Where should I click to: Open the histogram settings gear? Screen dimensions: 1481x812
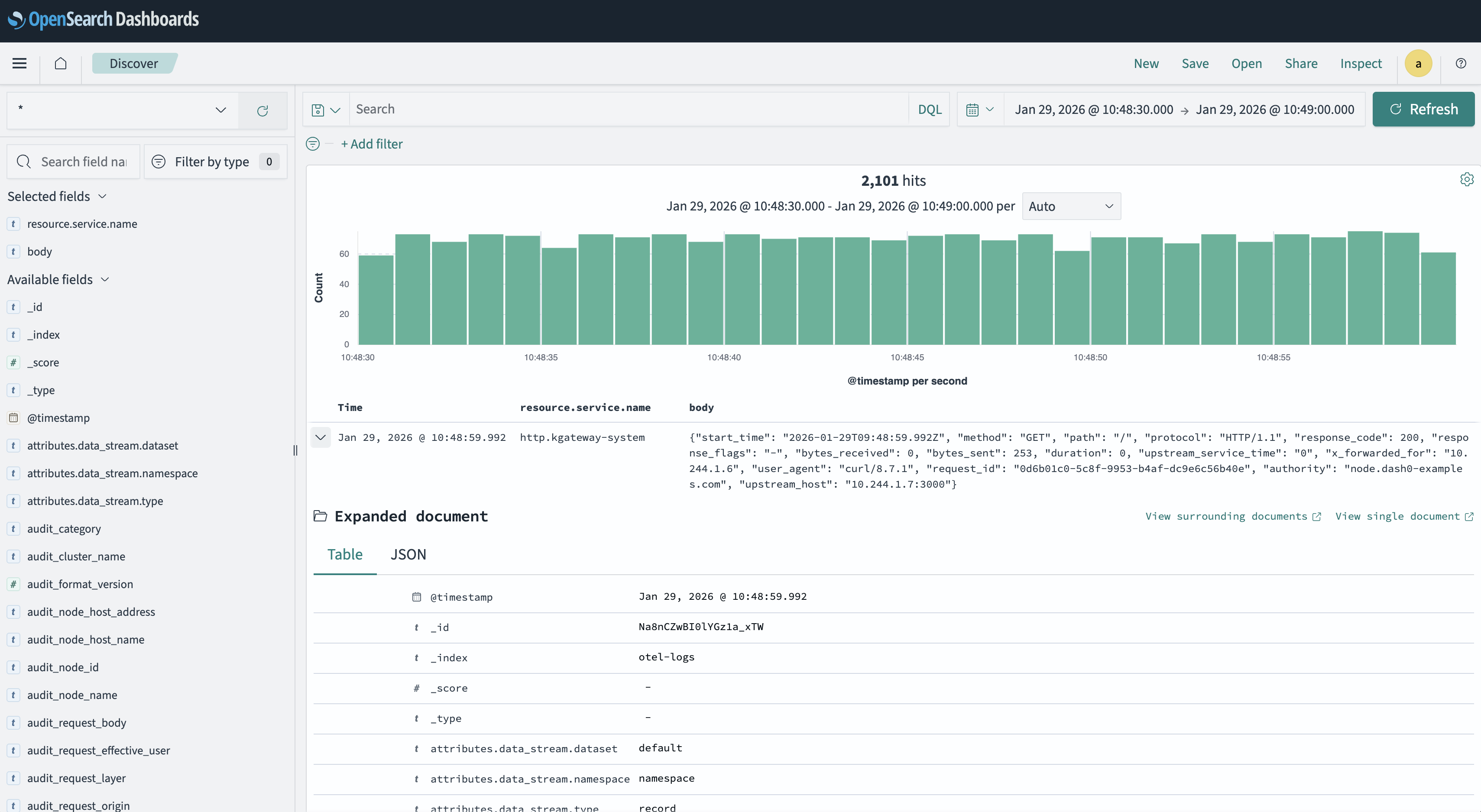1467,179
